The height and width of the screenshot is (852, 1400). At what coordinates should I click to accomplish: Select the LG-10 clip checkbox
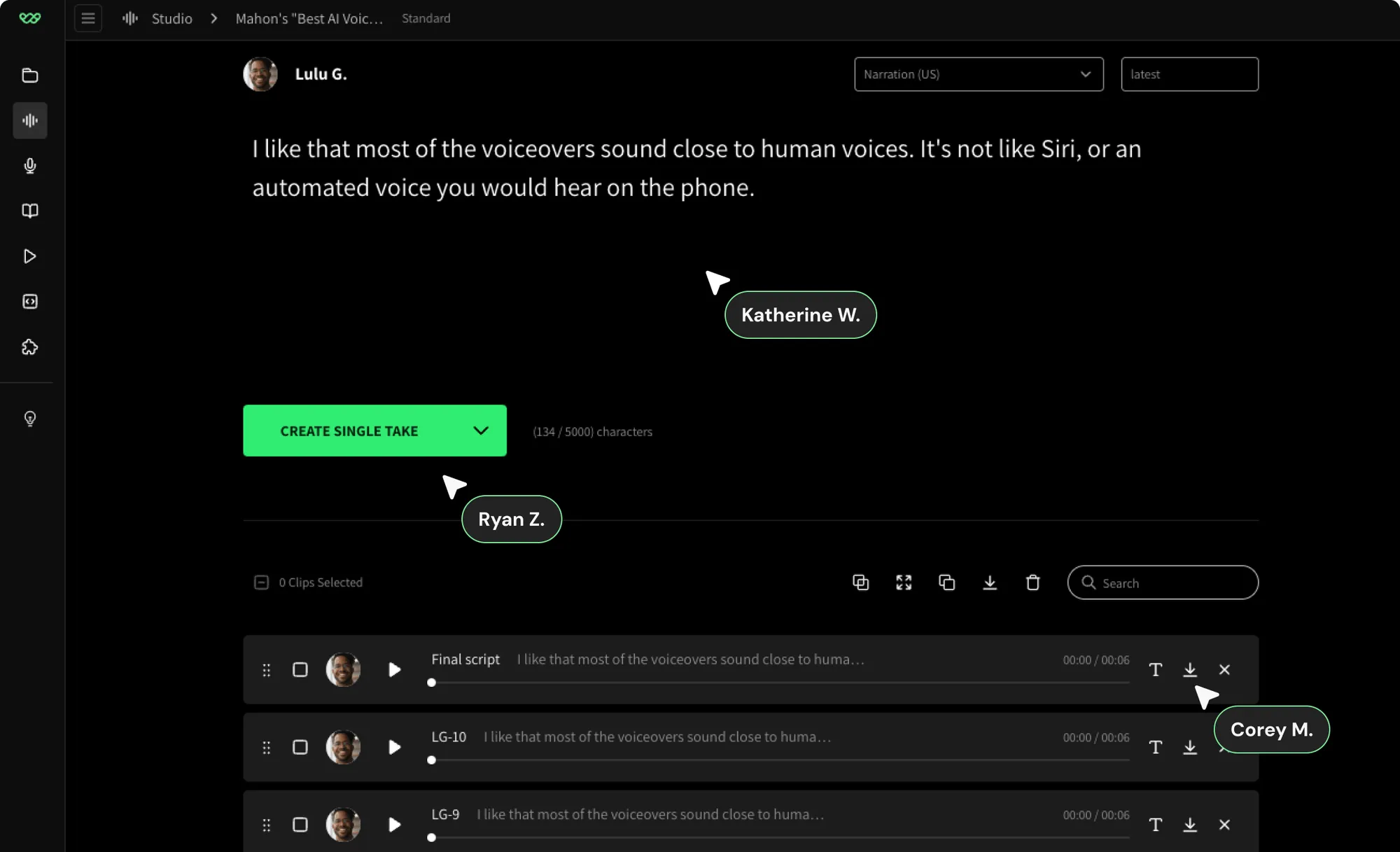[300, 748]
